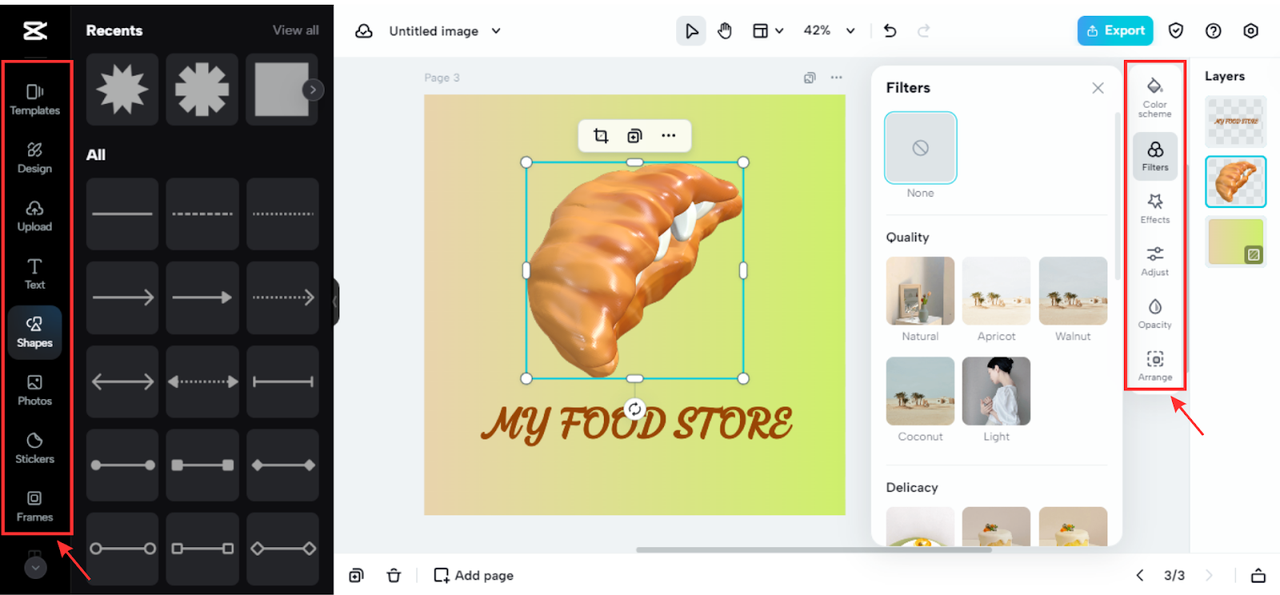Add the line with hollow diamond ends
The width and height of the screenshot is (1280, 595).
[282, 548]
